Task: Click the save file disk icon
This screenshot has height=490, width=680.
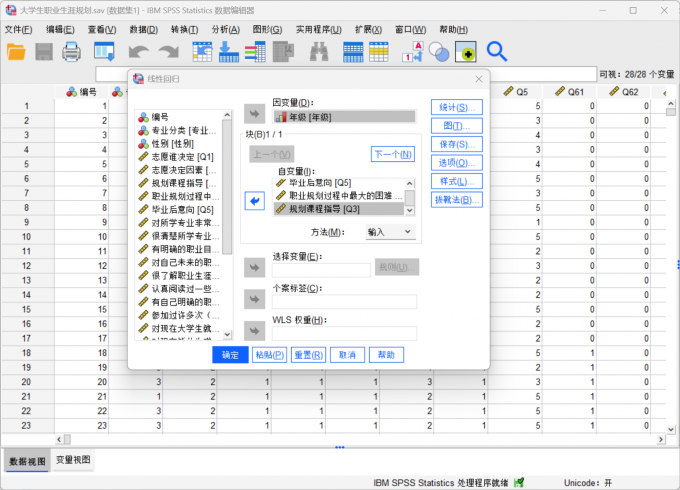Action: (44, 51)
